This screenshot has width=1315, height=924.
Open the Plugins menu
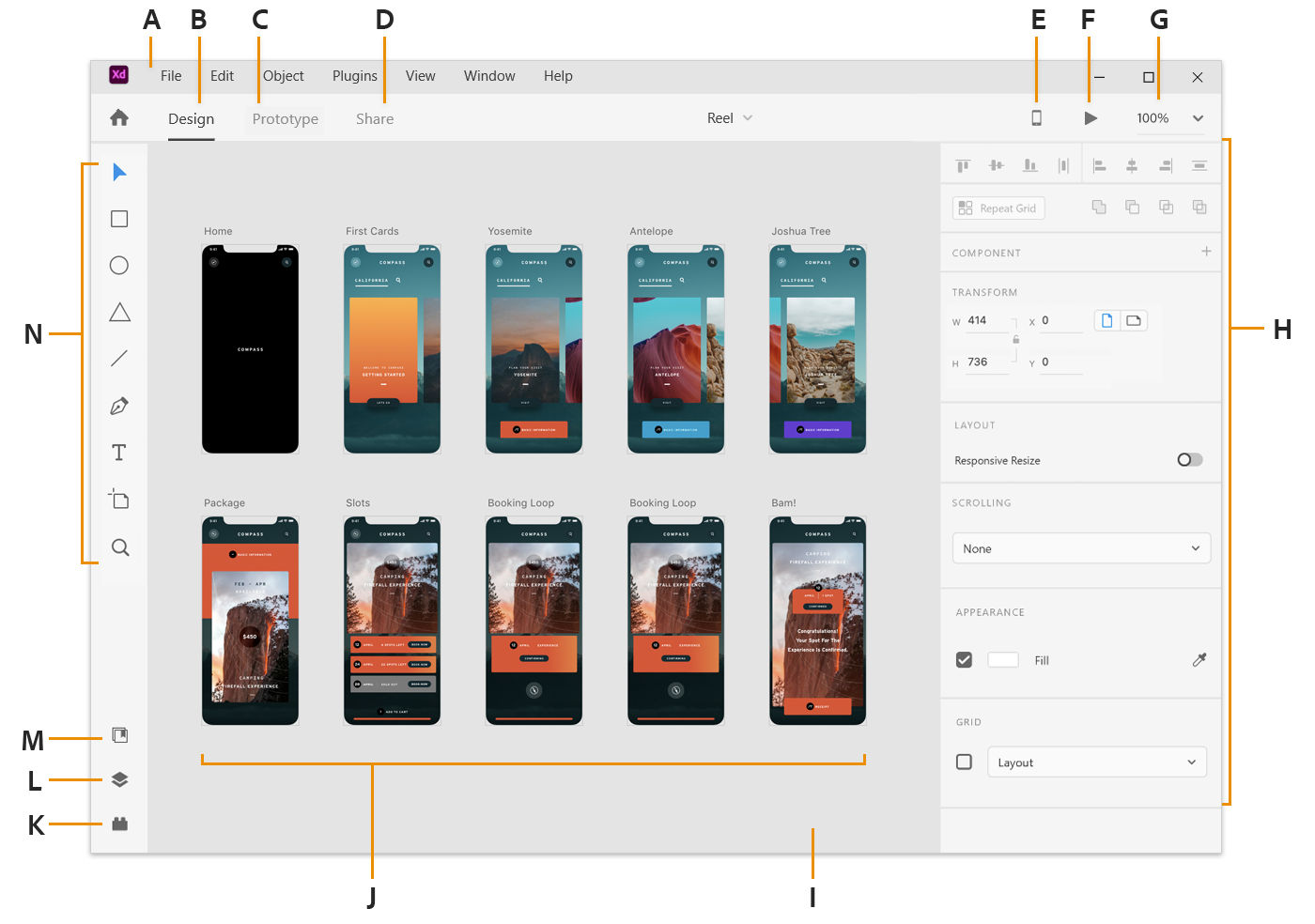point(354,76)
